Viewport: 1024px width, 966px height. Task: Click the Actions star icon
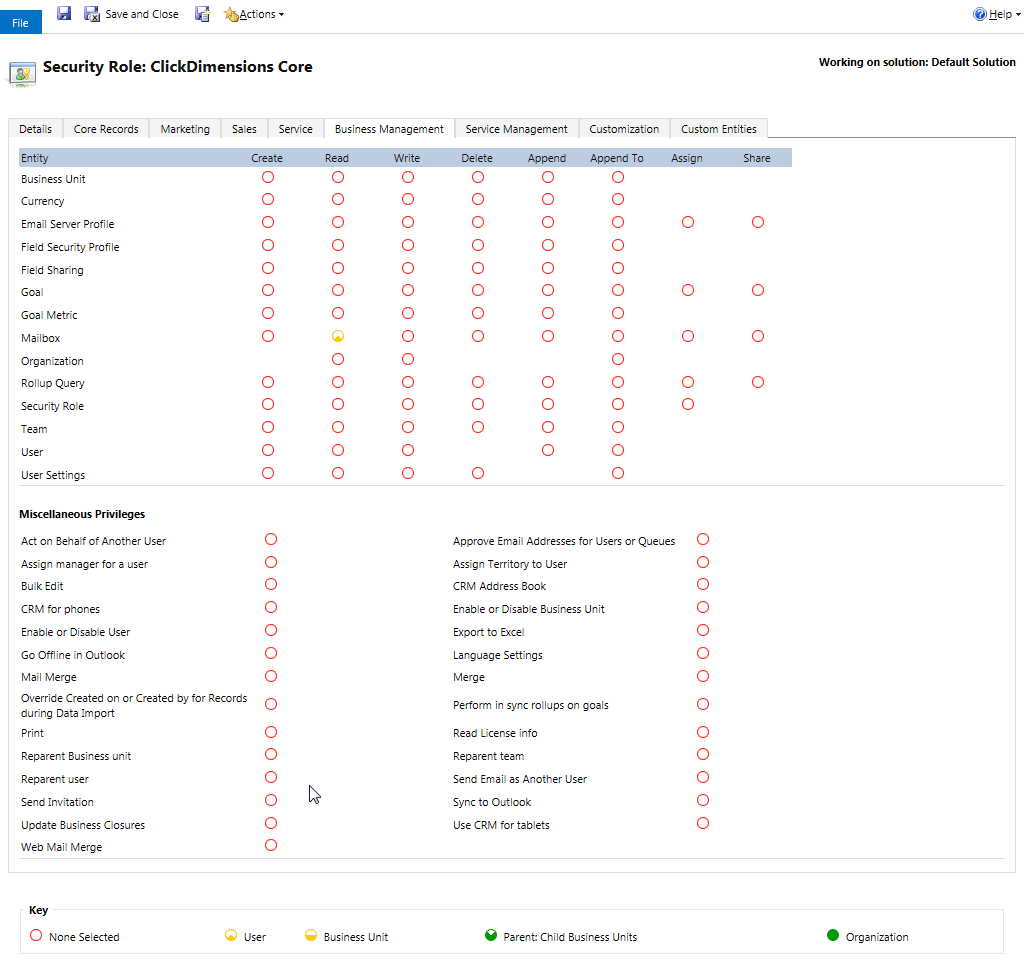point(231,14)
